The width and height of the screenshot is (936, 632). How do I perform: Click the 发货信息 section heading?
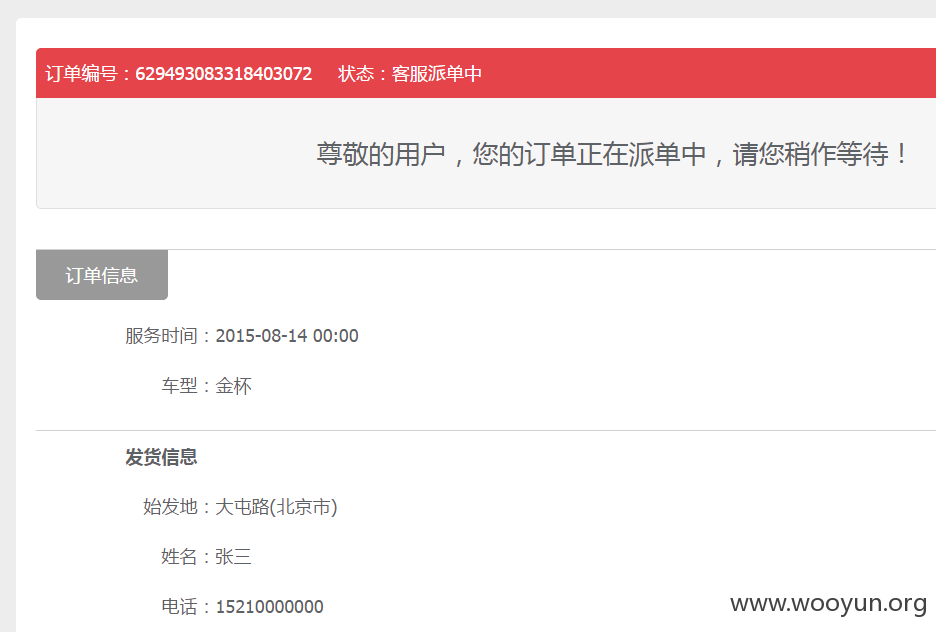point(161,457)
